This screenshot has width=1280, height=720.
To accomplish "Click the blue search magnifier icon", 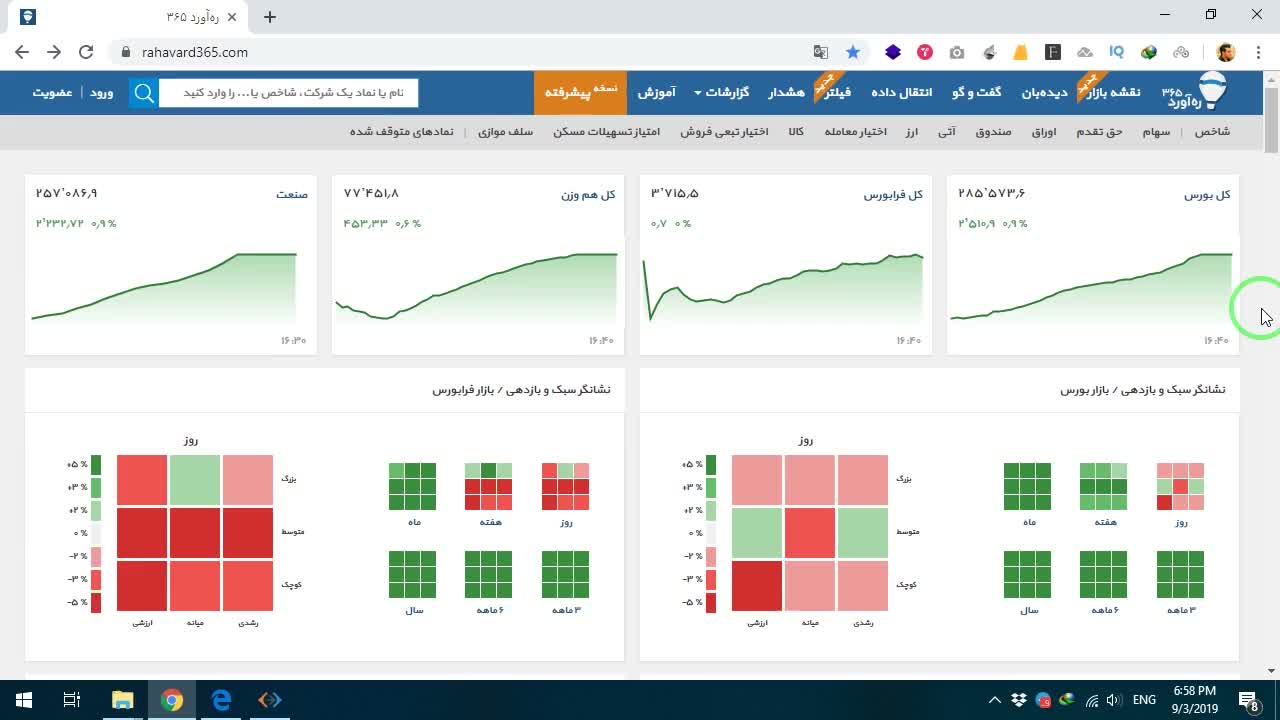I will [144, 93].
